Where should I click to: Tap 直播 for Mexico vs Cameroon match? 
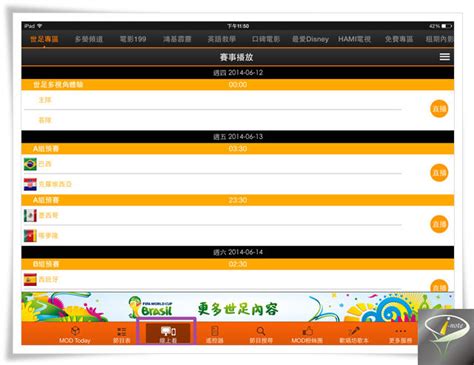point(439,224)
